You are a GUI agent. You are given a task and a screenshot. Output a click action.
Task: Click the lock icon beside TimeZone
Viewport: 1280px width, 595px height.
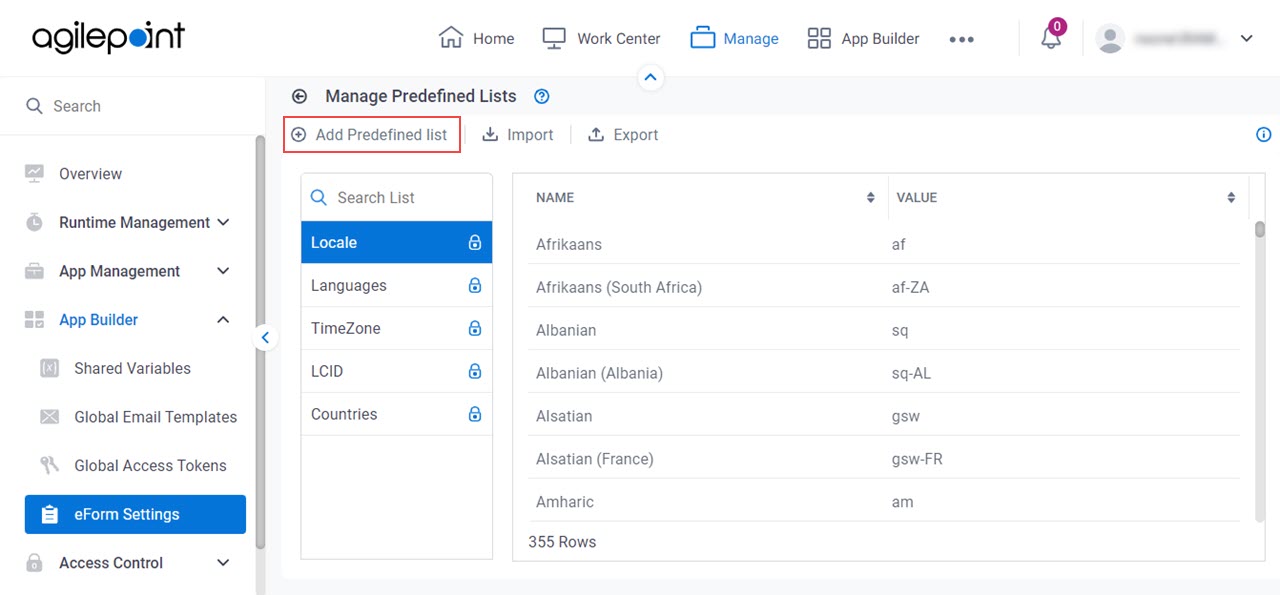click(x=475, y=328)
